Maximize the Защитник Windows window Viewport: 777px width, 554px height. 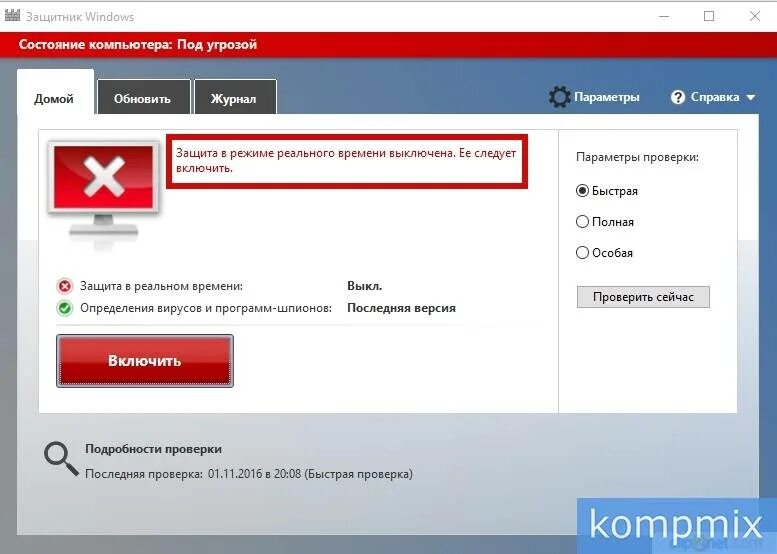709,16
